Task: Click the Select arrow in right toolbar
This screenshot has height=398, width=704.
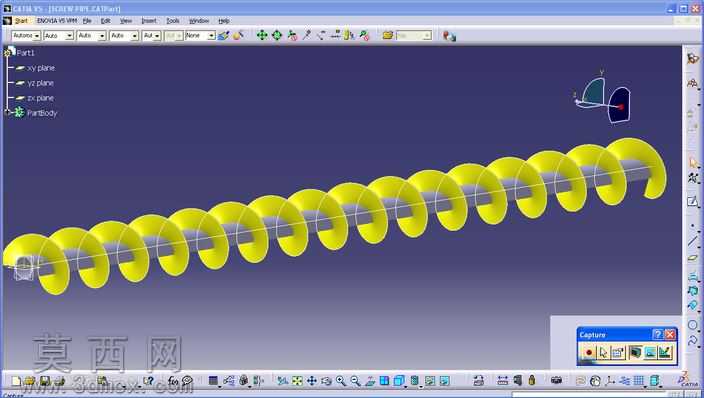Action: point(693,163)
